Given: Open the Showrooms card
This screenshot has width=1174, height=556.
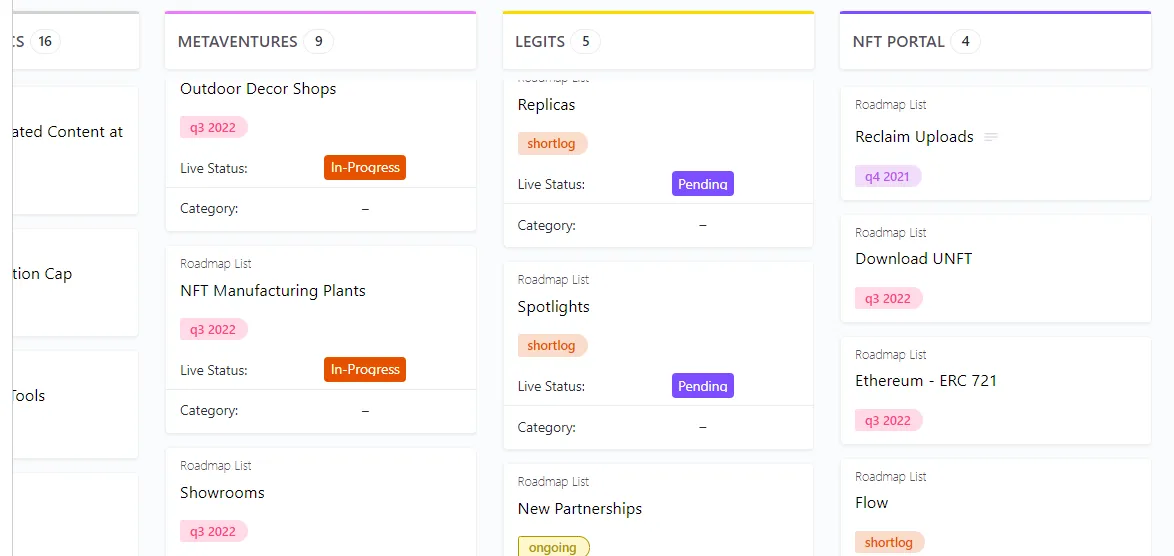Looking at the screenshot, I should click(222, 492).
